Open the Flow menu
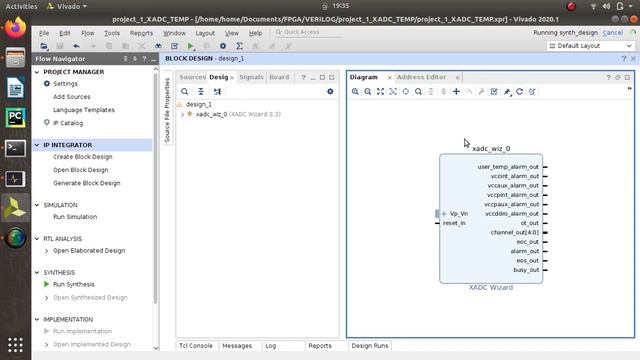640x360 pixels. pos(87,33)
